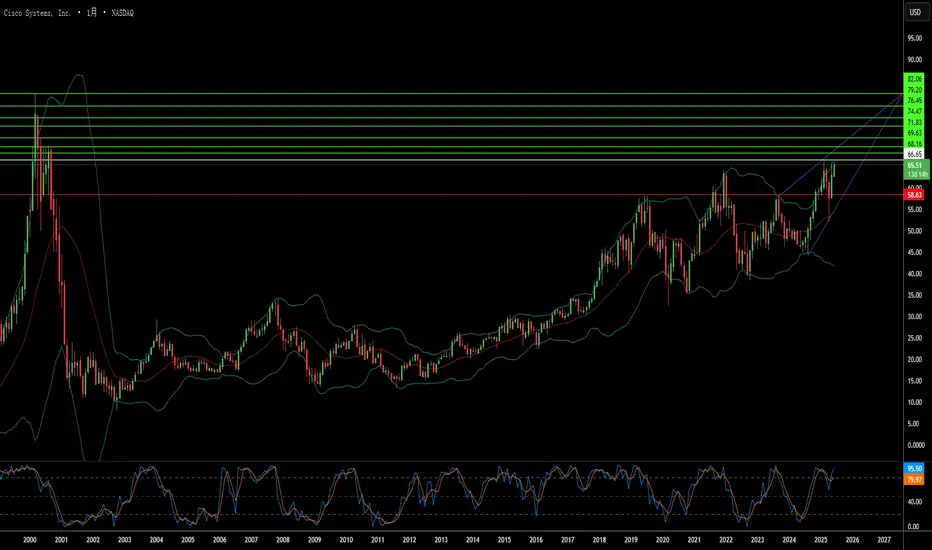Select the green 82.06 price level label
Viewport: 932px width, 550px height.
pos(914,78)
